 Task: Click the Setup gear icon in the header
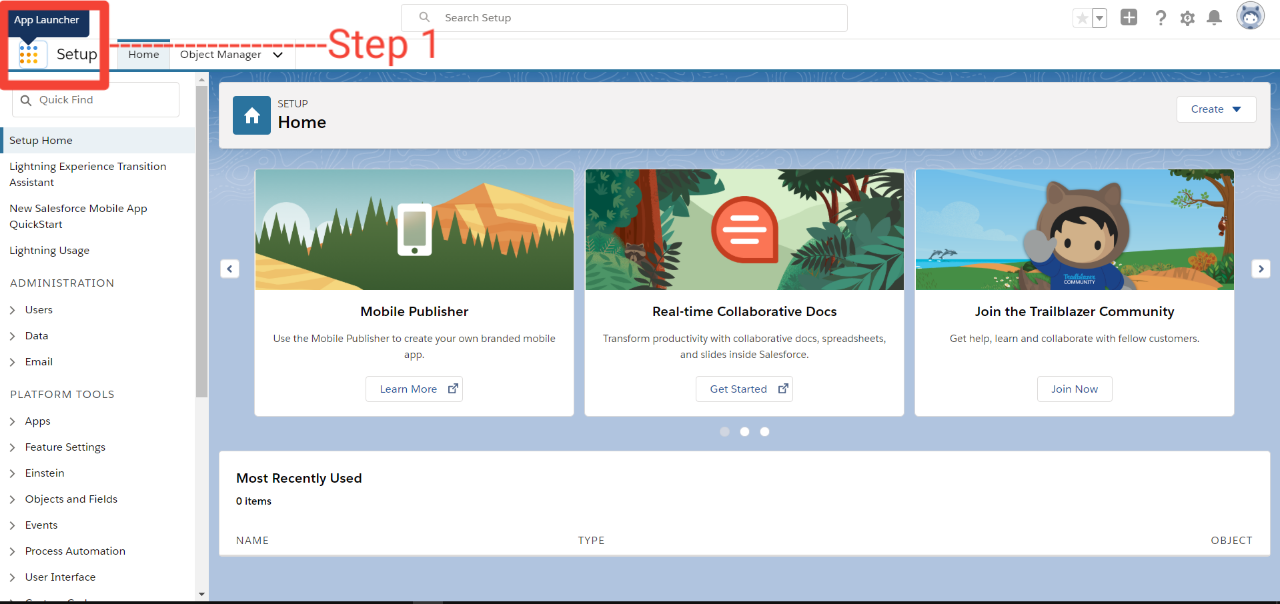pyautogui.click(x=1187, y=17)
